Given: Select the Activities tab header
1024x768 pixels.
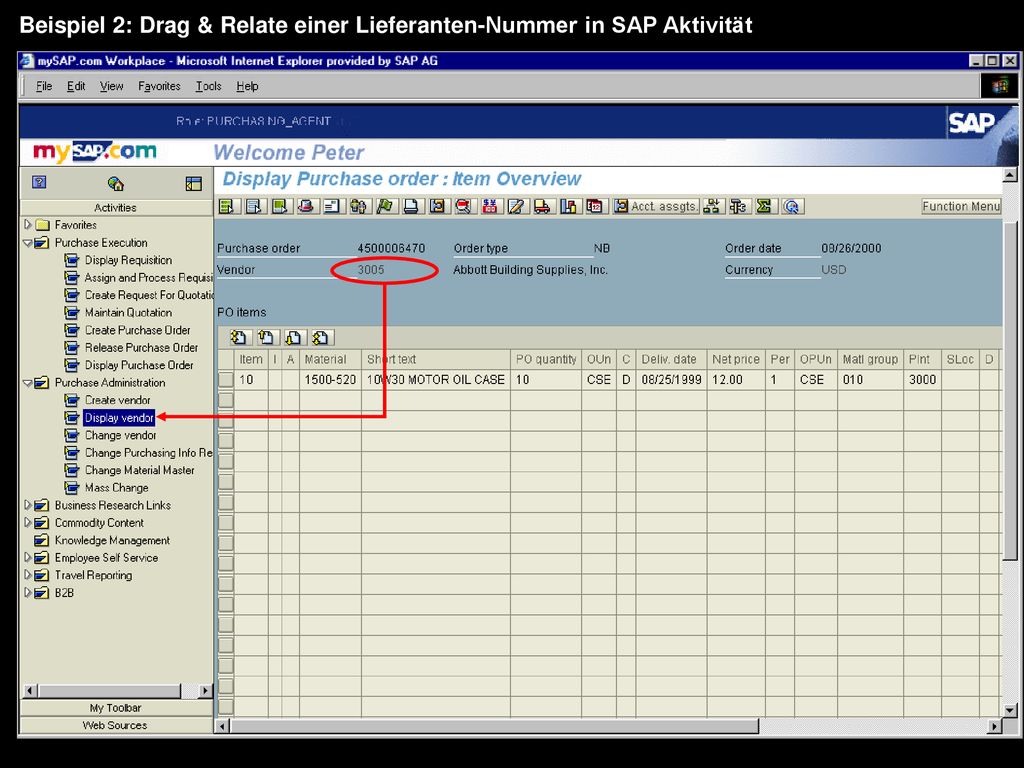Looking at the screenshot, I should pyautogui.click(x=116, y=208).
